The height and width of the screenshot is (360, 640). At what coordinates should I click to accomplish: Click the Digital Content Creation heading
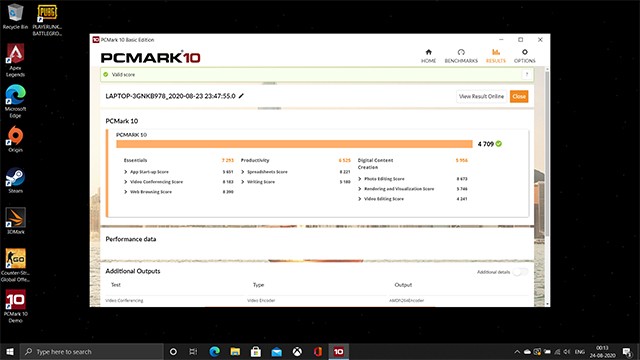click(376, 164)
